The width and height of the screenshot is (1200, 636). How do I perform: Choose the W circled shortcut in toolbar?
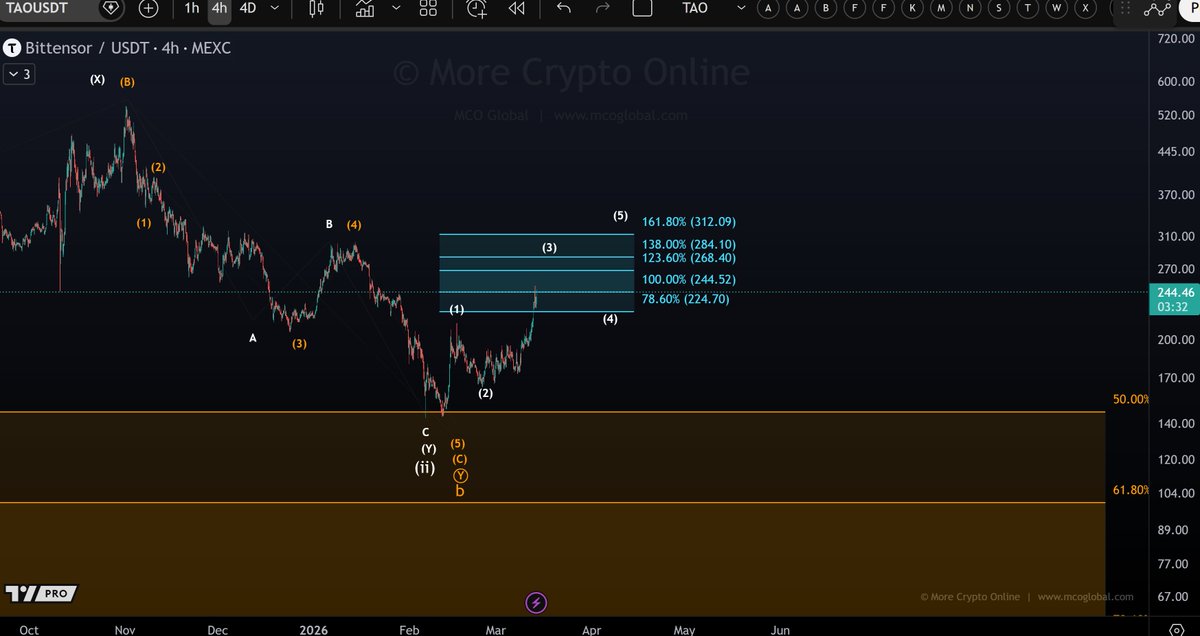(x=1058, y=8)
